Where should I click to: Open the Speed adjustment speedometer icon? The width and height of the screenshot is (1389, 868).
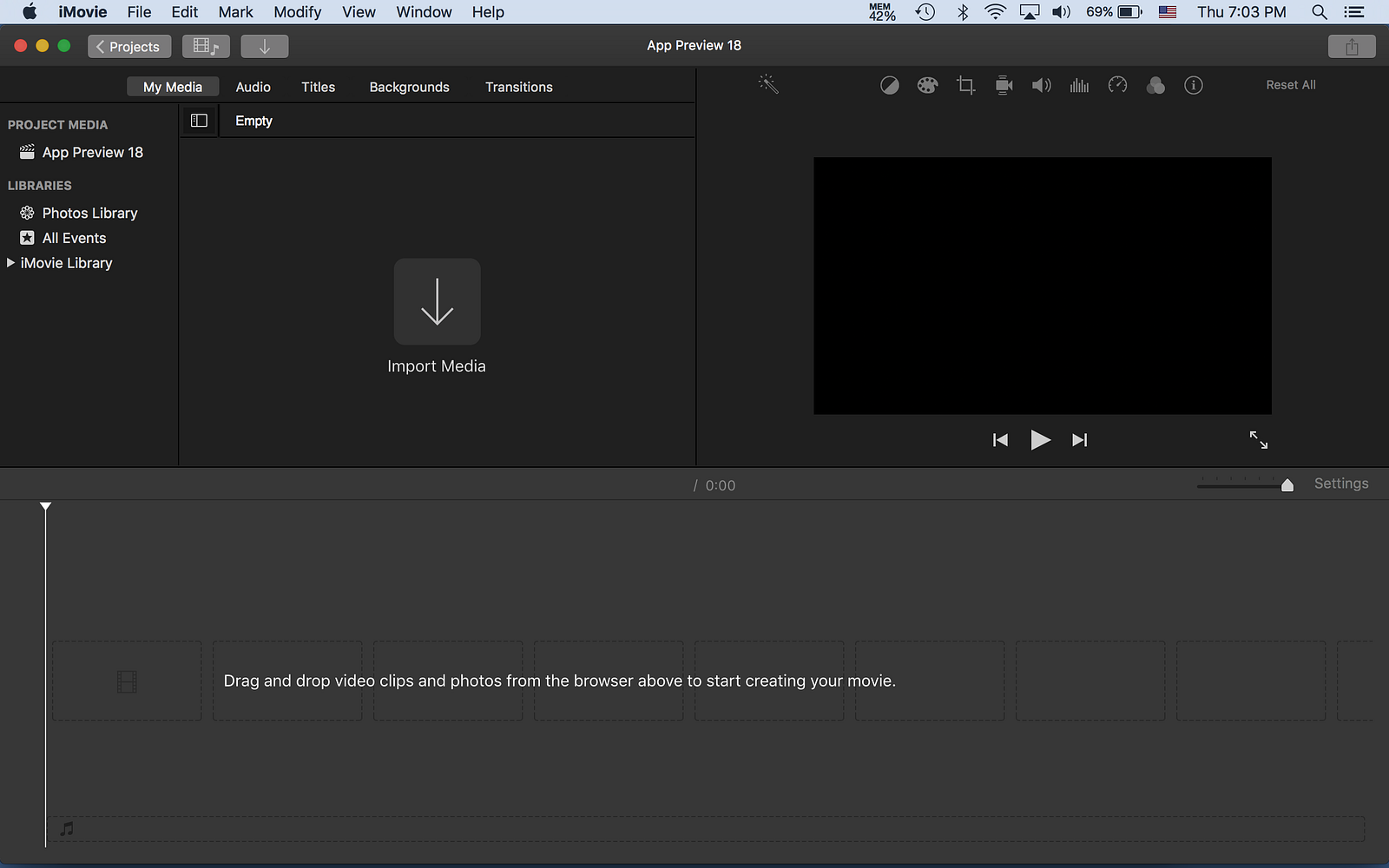[x=1117, y=85]
